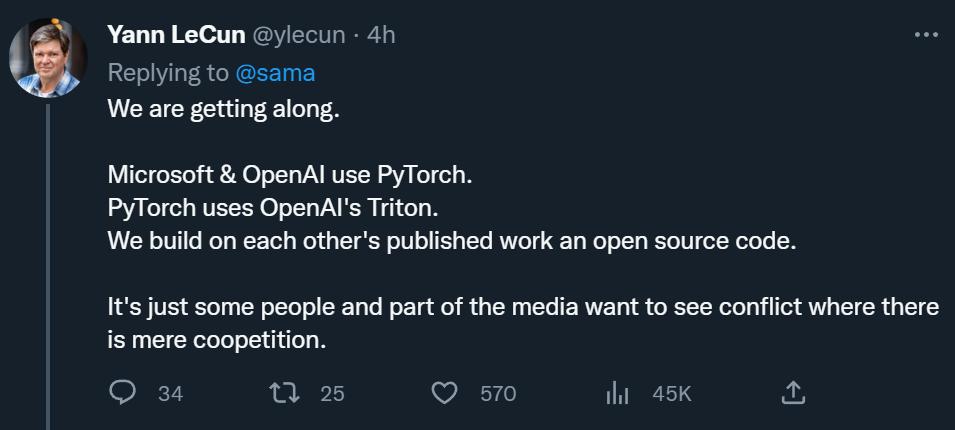Click the retweet arrows icon

click(x=284, y=393)
